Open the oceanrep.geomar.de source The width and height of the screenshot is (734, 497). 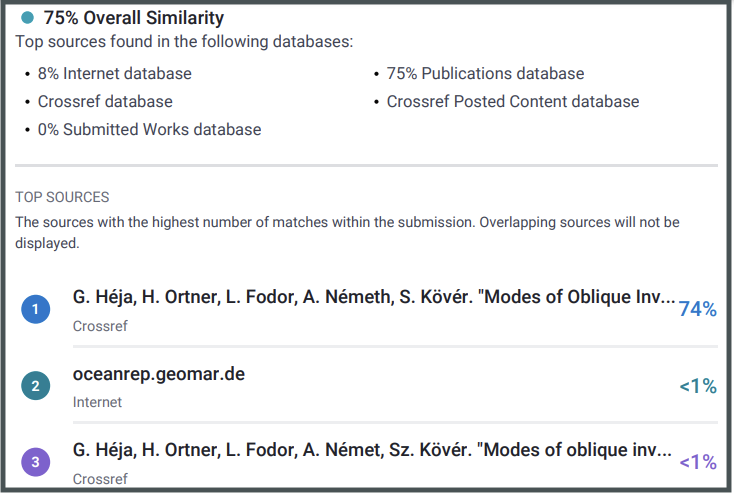[x=159, y=374]
